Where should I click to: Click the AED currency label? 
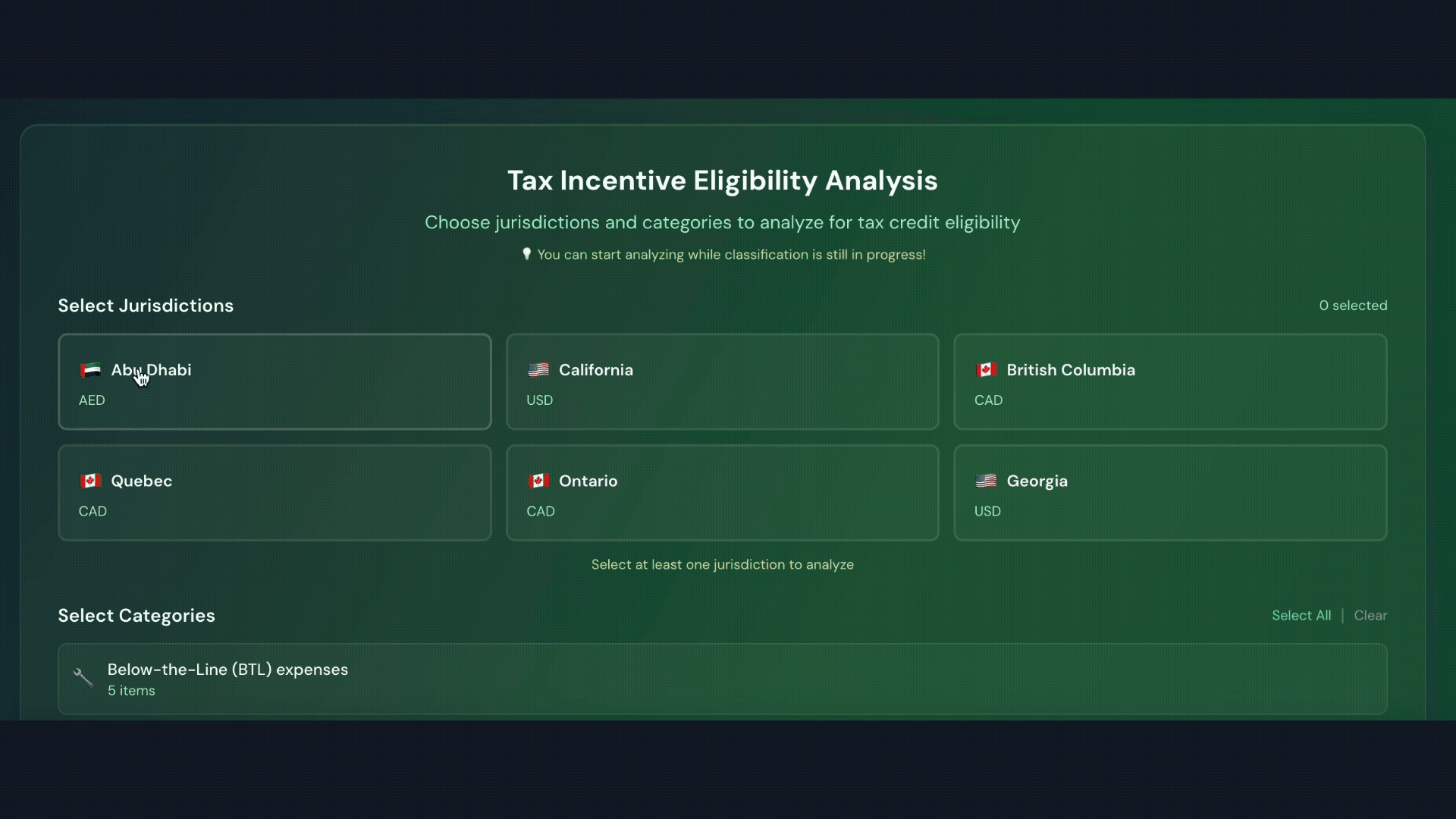point(92,400)
